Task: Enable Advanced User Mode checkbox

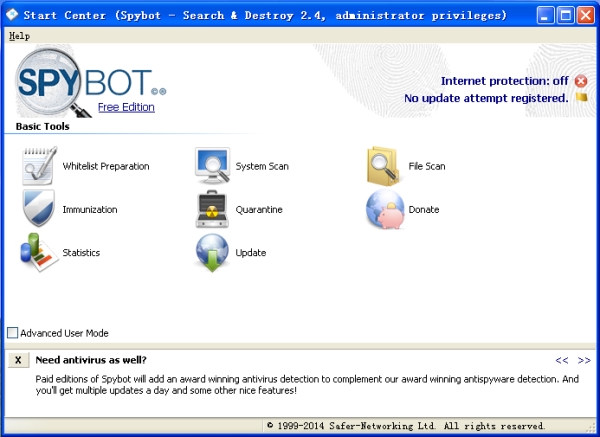Action: pyautogui.click(x=12, y=333)
